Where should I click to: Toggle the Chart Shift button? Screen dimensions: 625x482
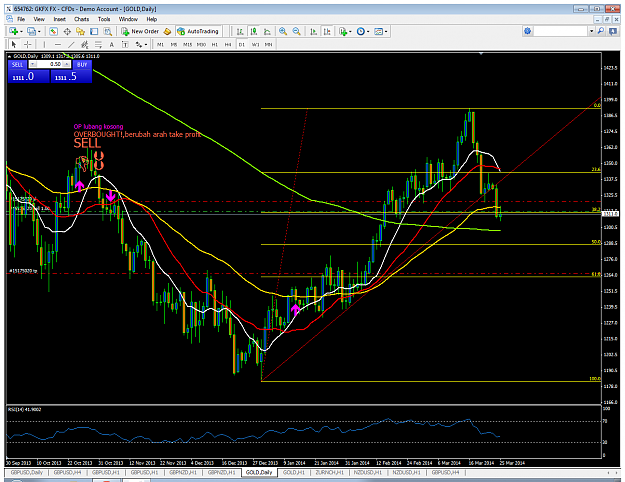click(327, 31)
